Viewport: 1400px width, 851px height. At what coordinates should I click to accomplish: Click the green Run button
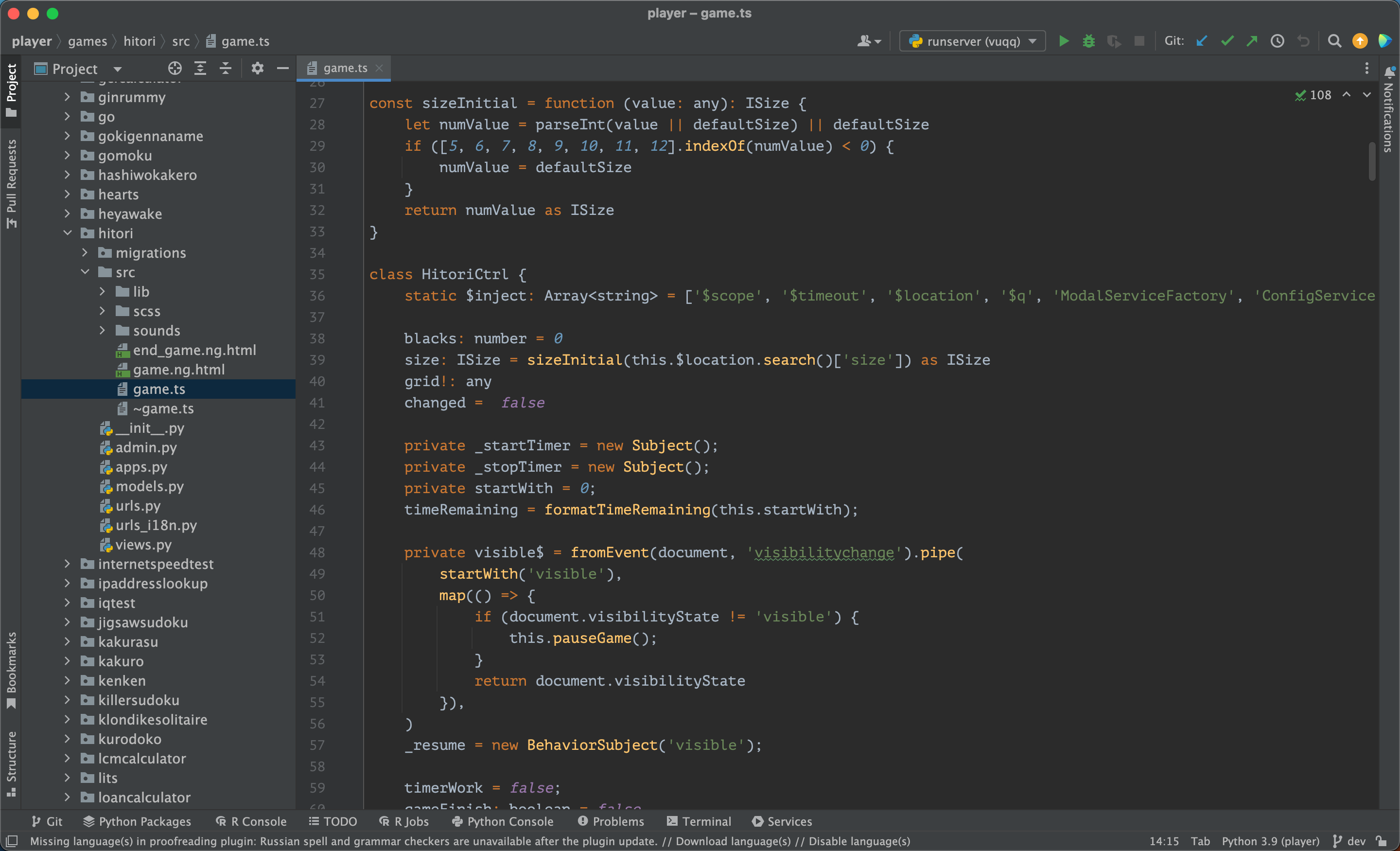(1064, 41)
